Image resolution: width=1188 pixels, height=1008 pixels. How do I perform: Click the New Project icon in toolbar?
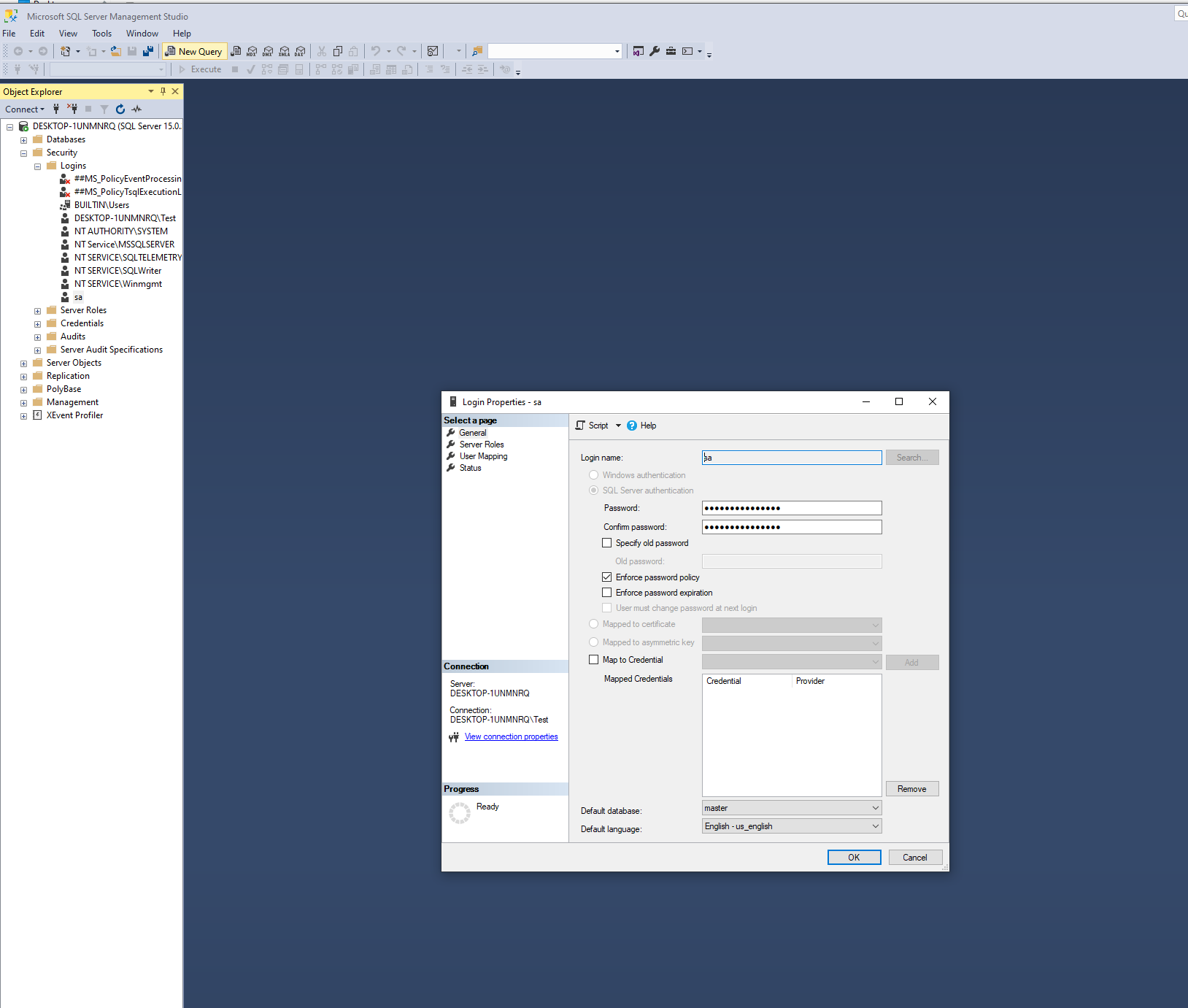tap(66, 51)
